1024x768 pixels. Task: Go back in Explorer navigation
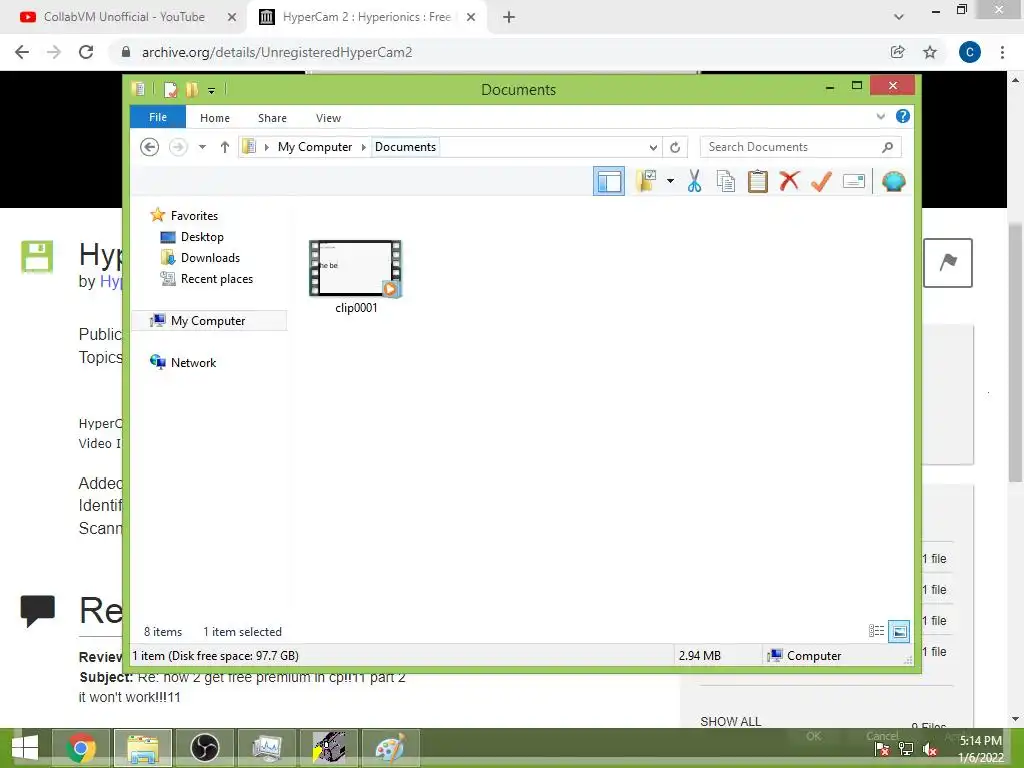(150, 147)
